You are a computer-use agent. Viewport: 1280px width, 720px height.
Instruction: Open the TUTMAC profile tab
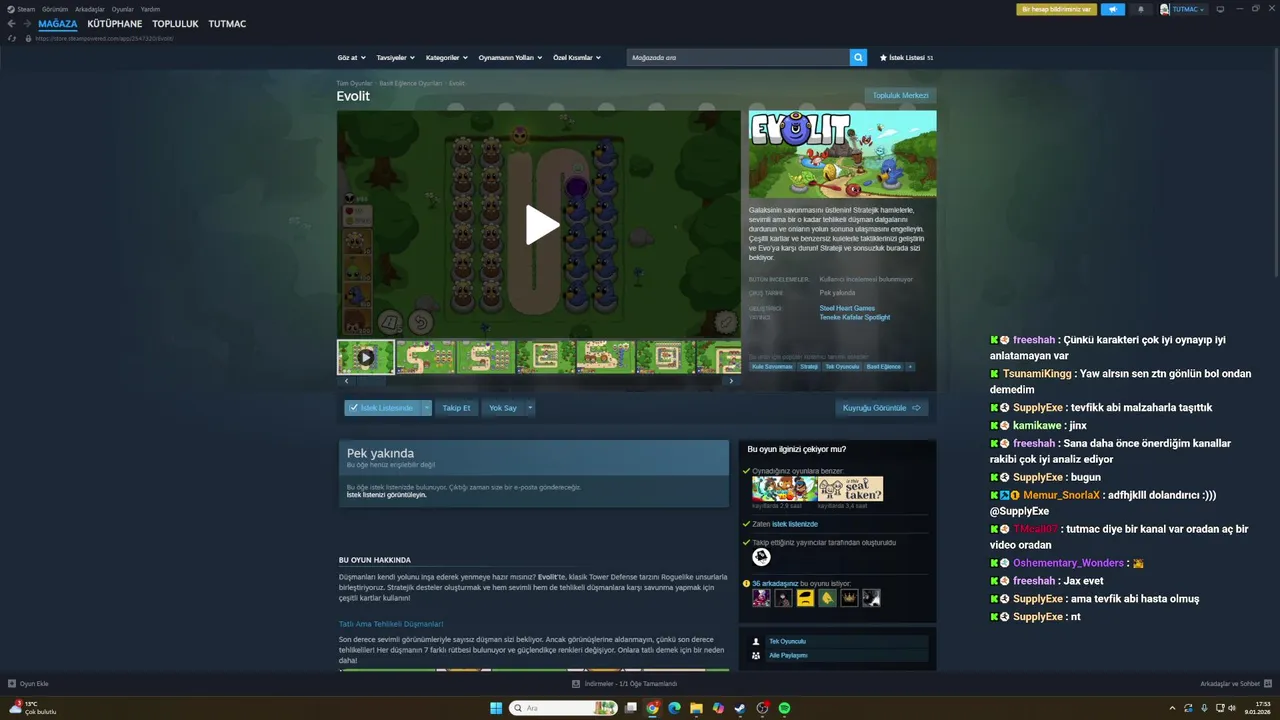pyautogui.click(x=227, y=24)
